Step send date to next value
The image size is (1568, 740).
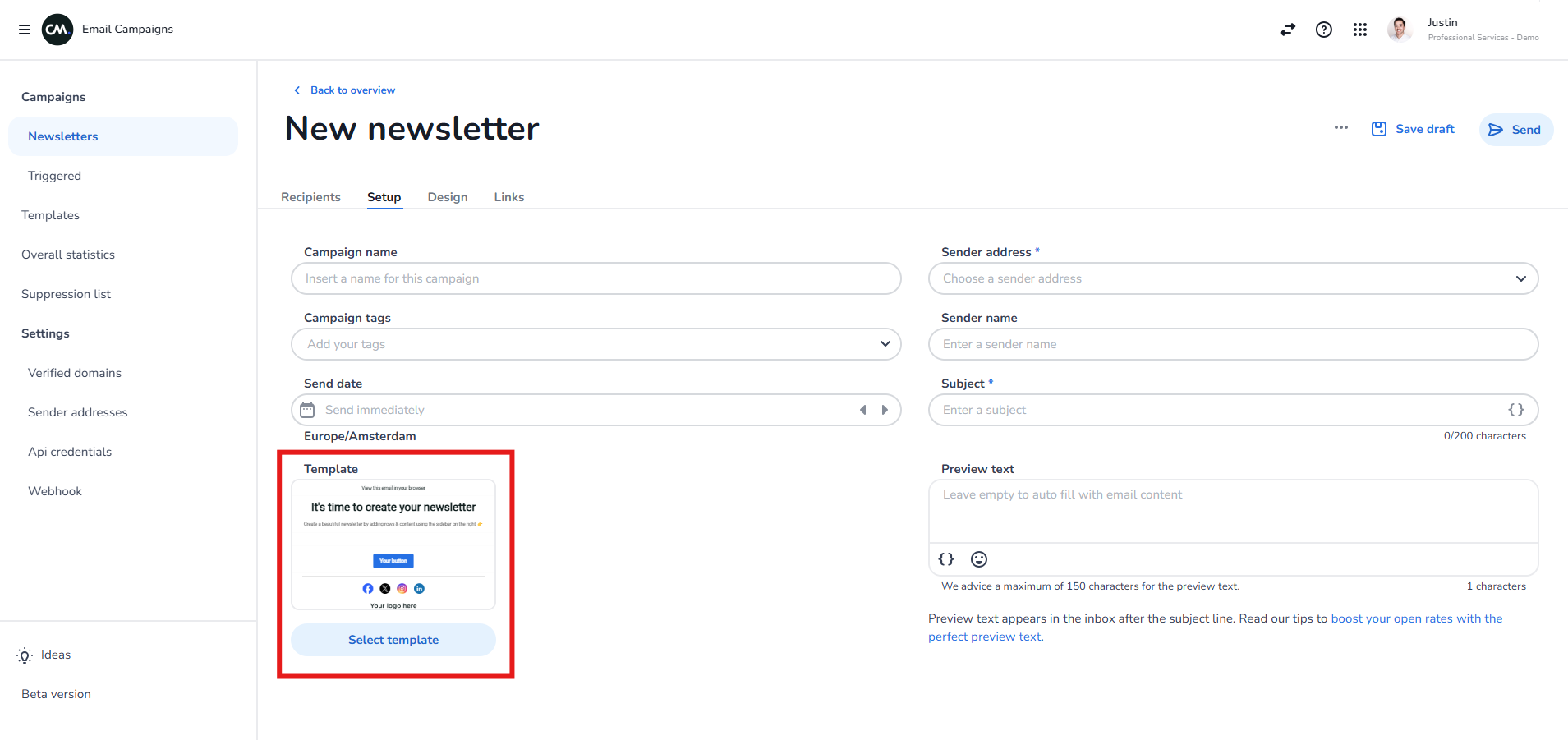coord(885,410)
